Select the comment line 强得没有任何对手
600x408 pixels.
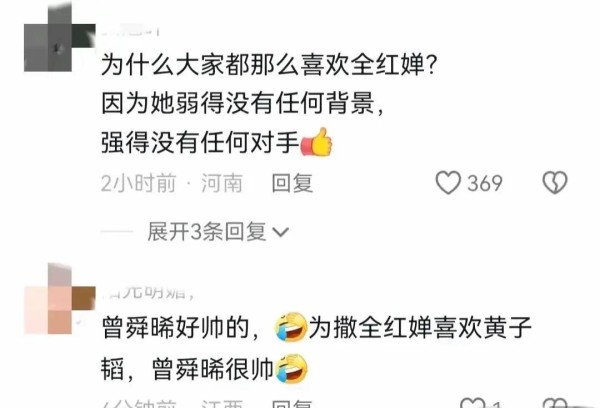click(200, 142)
